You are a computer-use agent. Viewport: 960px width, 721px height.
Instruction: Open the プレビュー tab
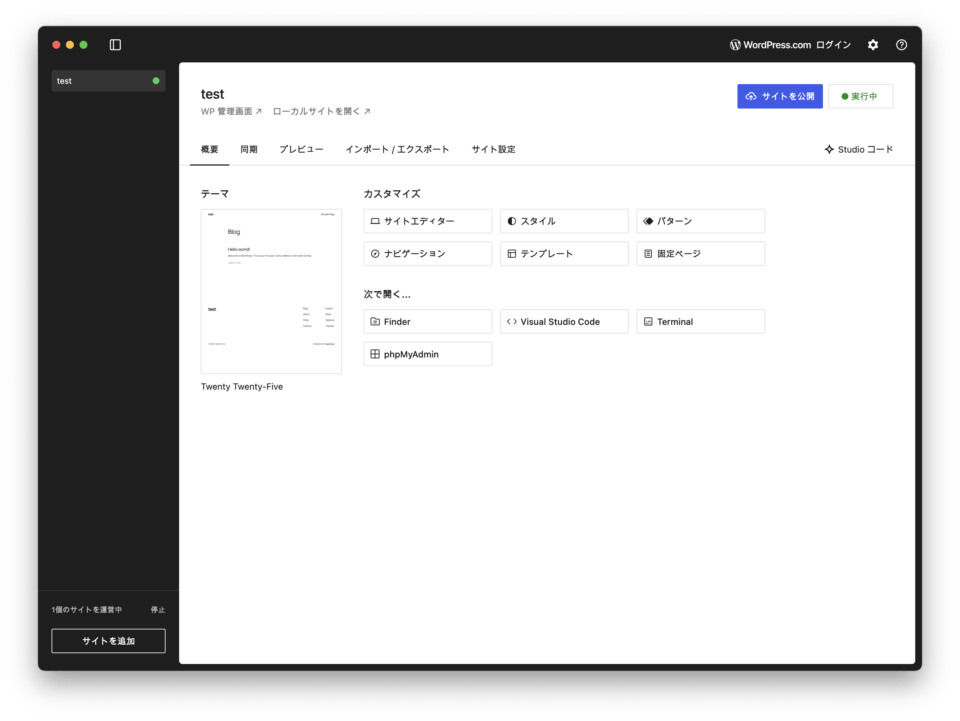(301, 149)
